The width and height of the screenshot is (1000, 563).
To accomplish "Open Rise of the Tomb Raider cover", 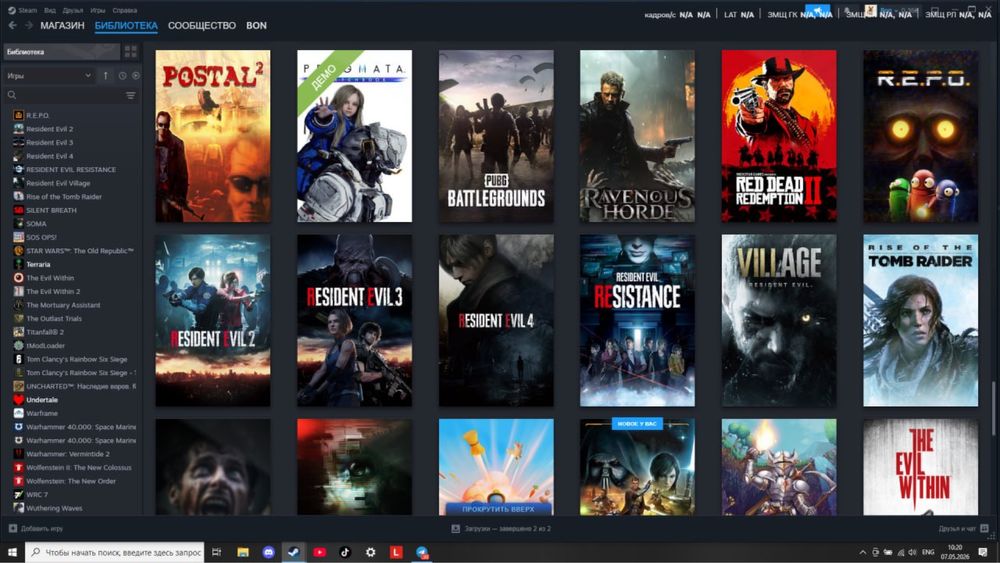I will pyautogui.click(x=920, y=320).
